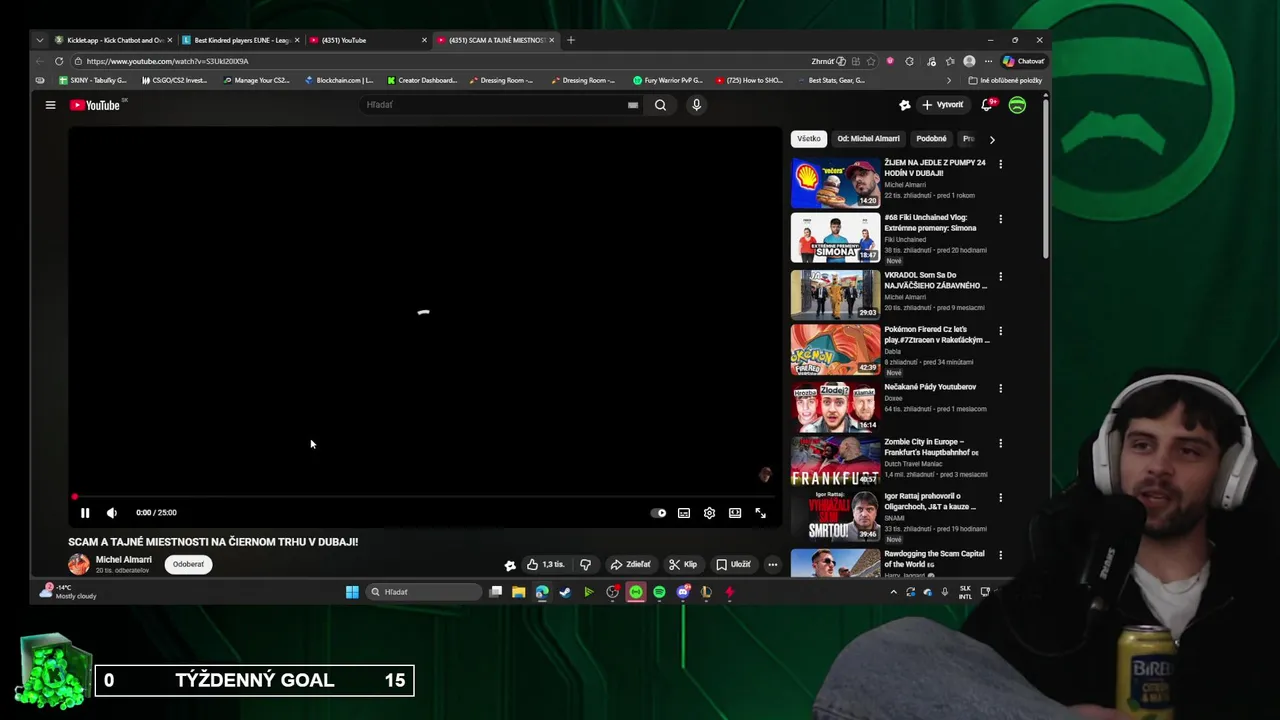1280x720 pixels.
Task: Open options for Žijem na jedle z pumpy video
Action: [1000, 164]
